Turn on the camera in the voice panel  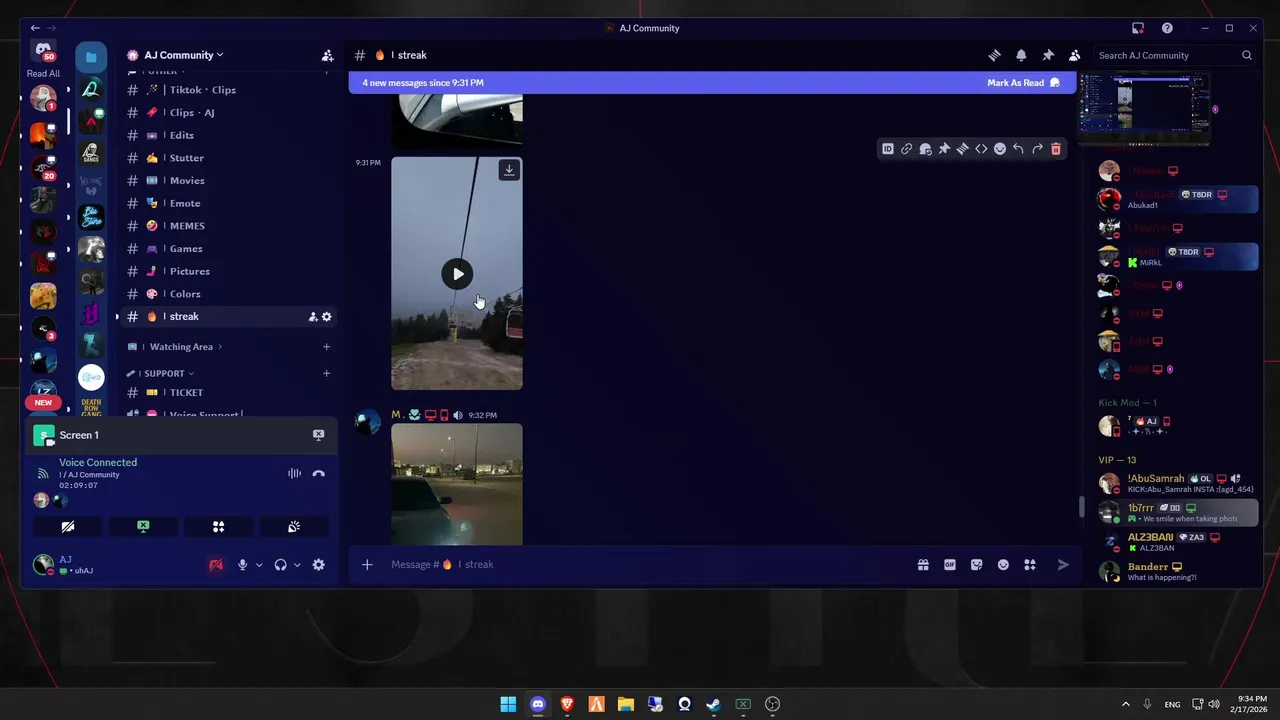click(x=68, y=526)
